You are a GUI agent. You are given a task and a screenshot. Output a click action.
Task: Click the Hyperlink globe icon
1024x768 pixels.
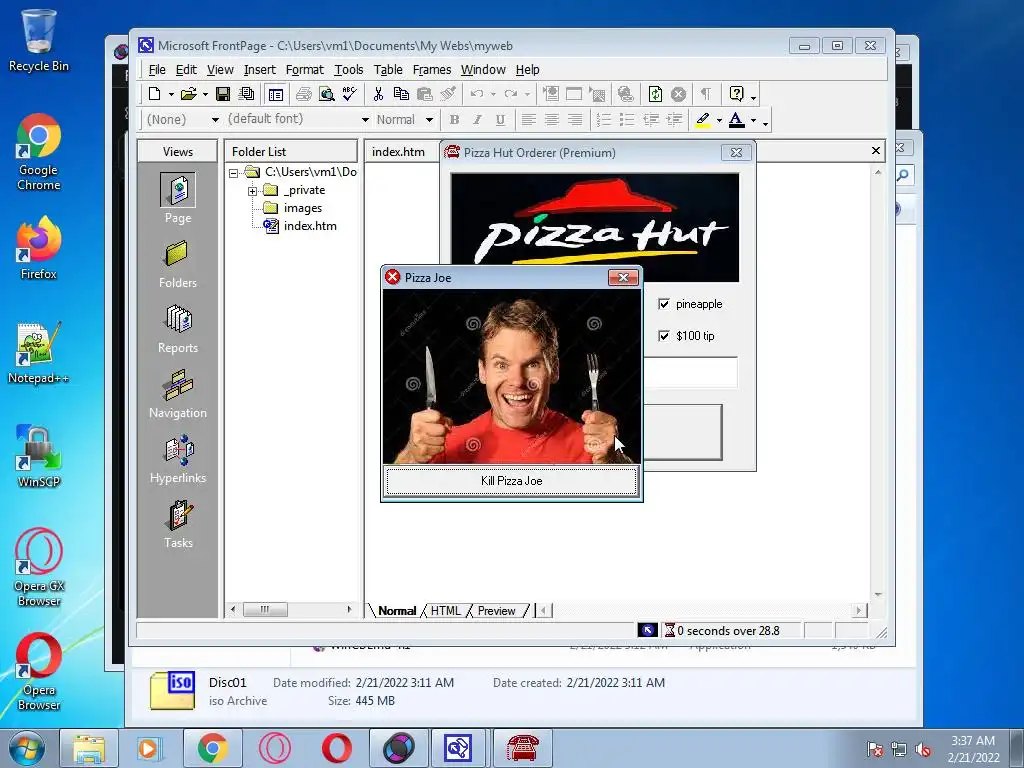(626, 94)
